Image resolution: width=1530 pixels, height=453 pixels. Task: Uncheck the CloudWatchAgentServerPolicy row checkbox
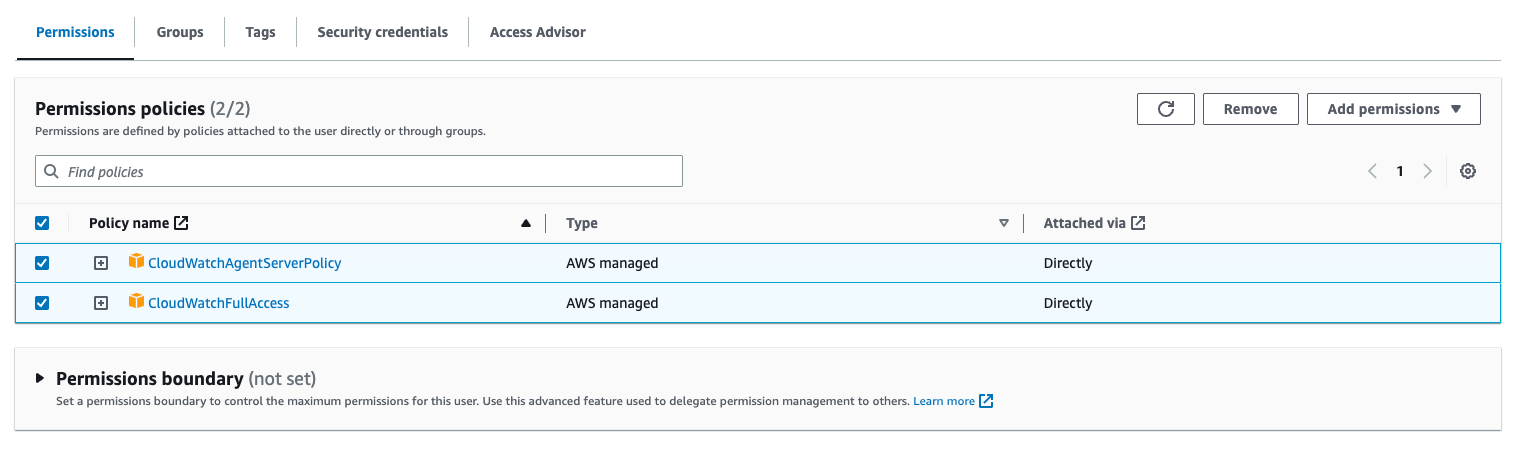pos(42,263)
